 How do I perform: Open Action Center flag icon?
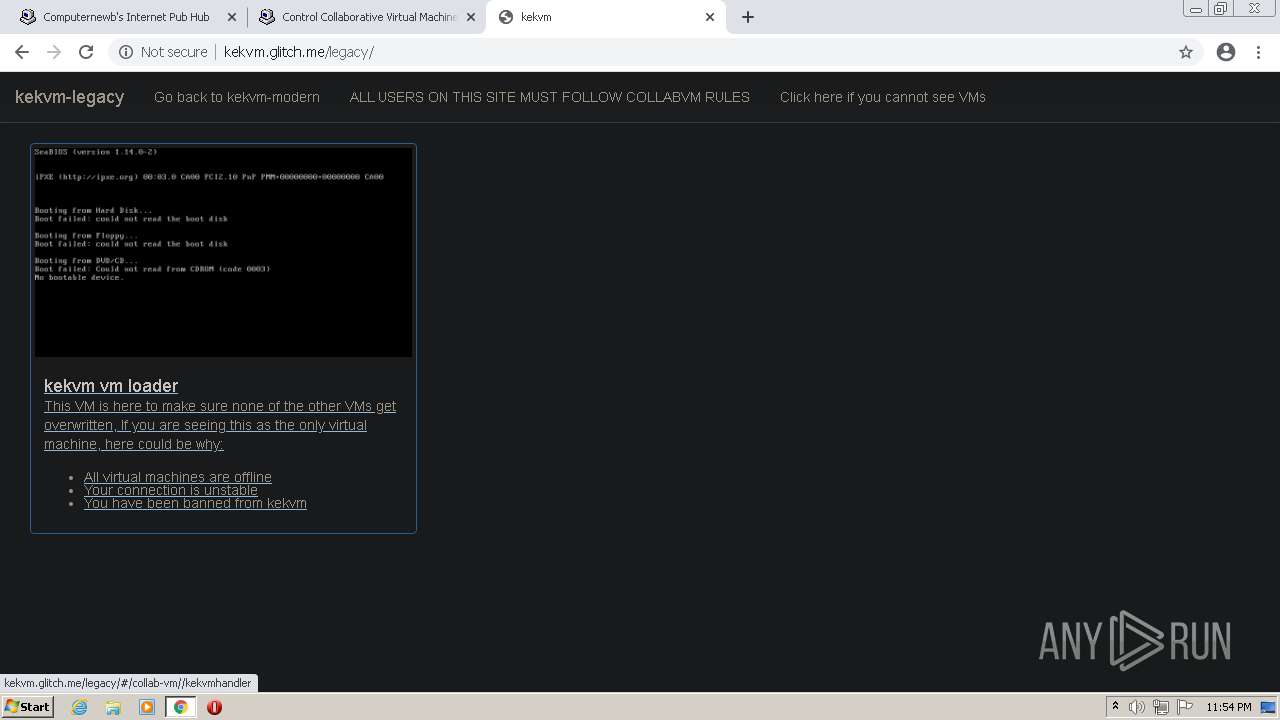pyautogui.click(x=1185, y=707)
